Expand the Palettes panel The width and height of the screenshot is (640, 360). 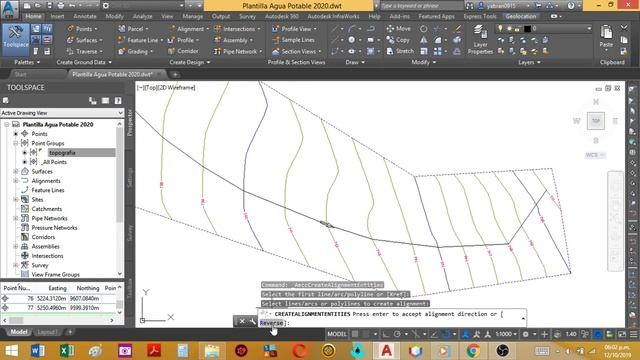27,62
